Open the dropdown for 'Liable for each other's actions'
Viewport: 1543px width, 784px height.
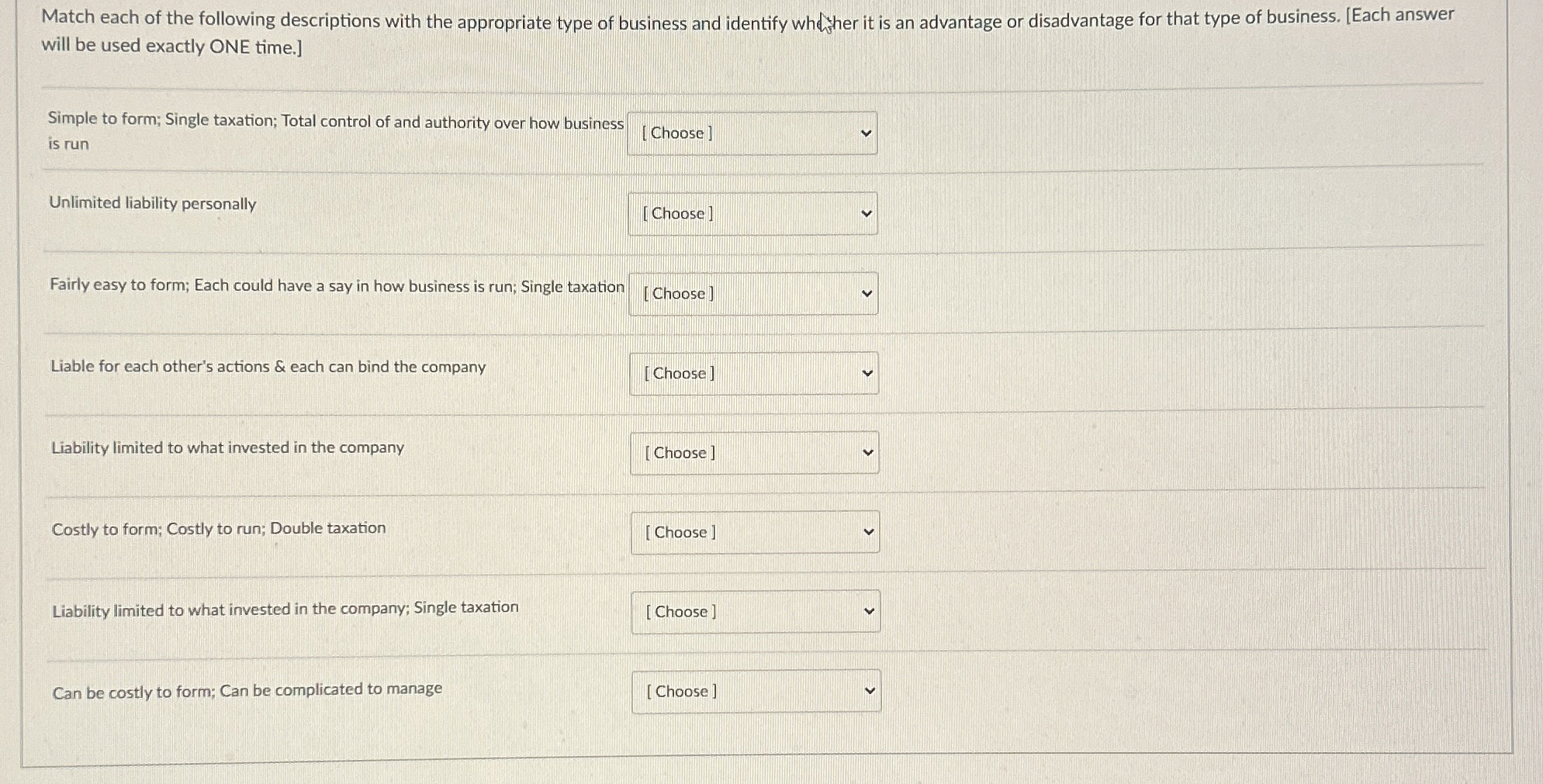tap(753, 373)
